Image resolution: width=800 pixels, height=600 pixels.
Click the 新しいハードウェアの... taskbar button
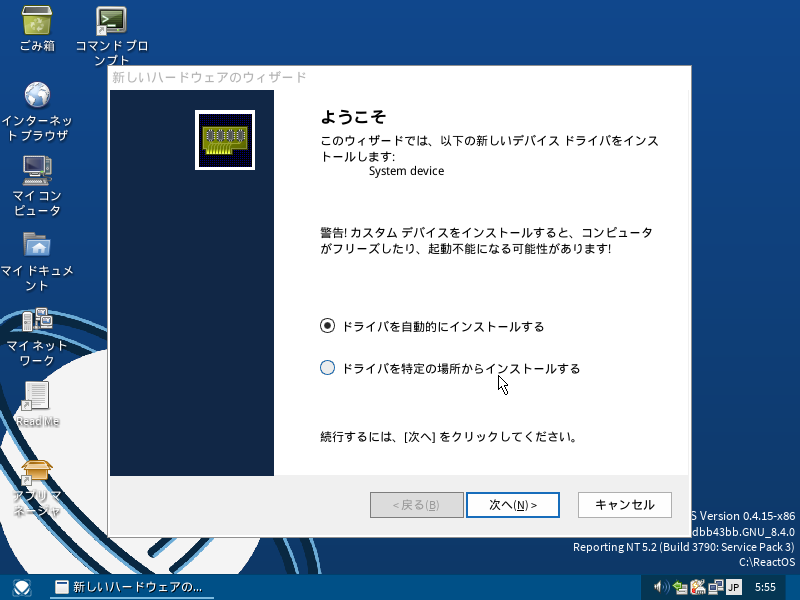pos(132,587)
